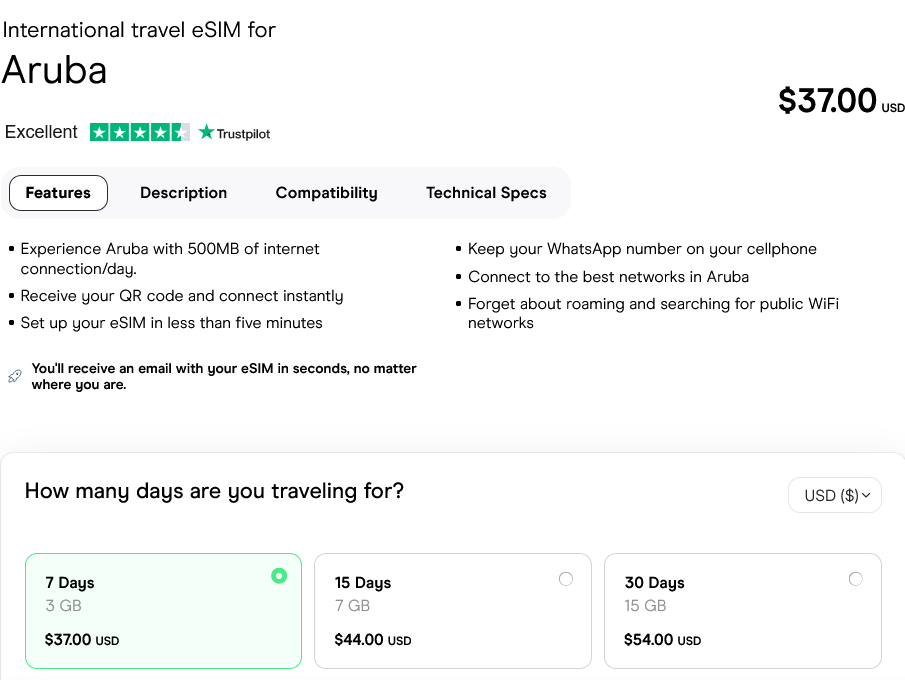
Task: Switch to the Features tab
Action: click(x=58, y=193)
